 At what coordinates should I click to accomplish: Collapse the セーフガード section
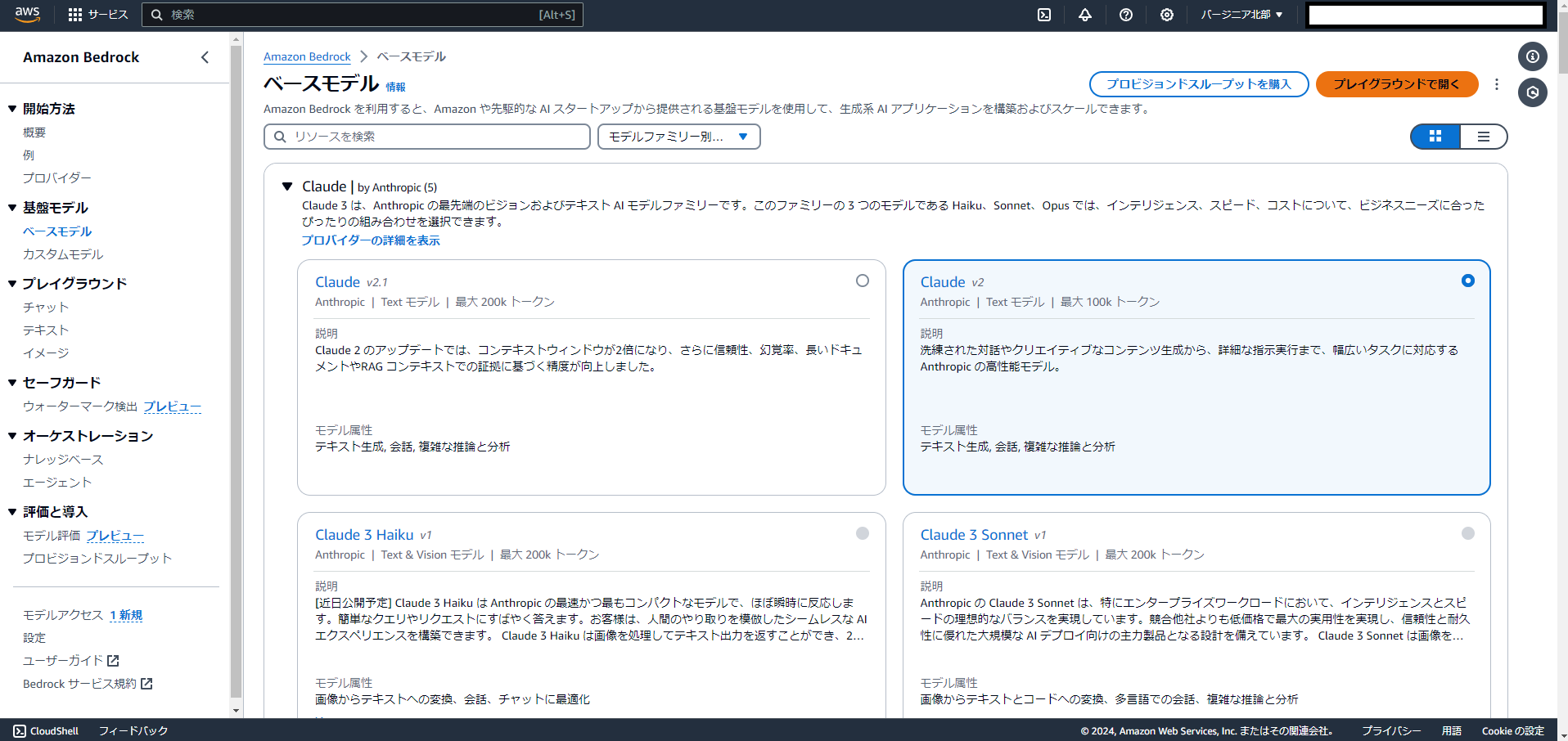(12, 383)
